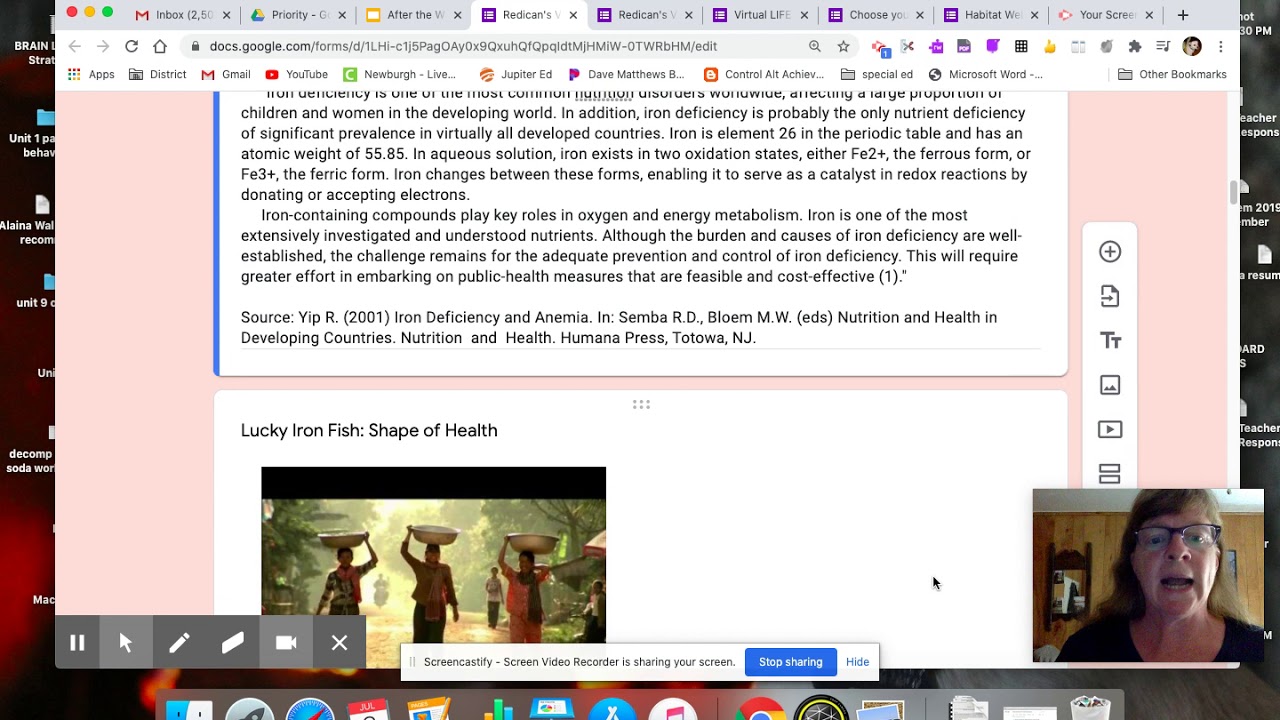Click the Lucky Iron Fish video thumbnail
1280x720 pixels.
(x=433, y=566)
